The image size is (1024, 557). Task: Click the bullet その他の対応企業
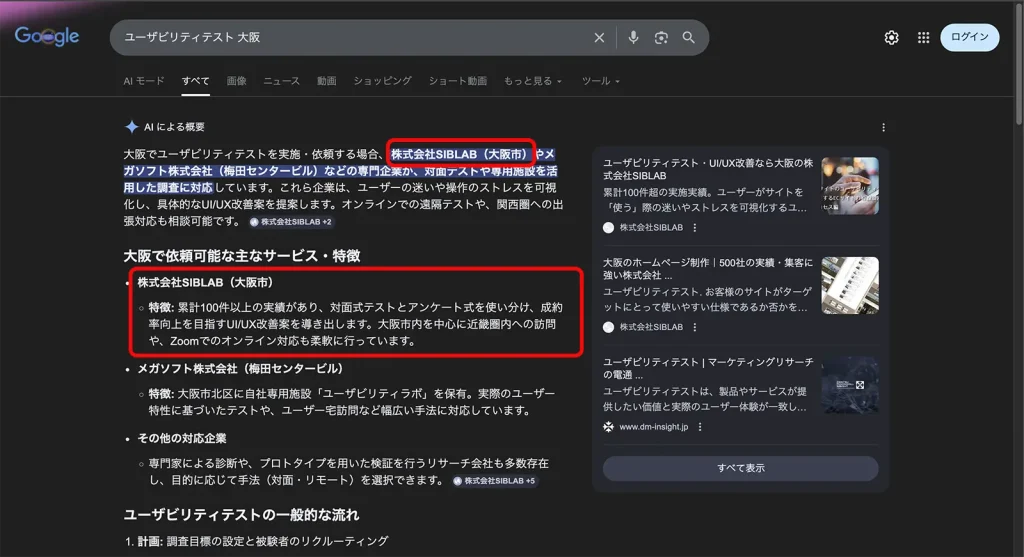[182, 438]
